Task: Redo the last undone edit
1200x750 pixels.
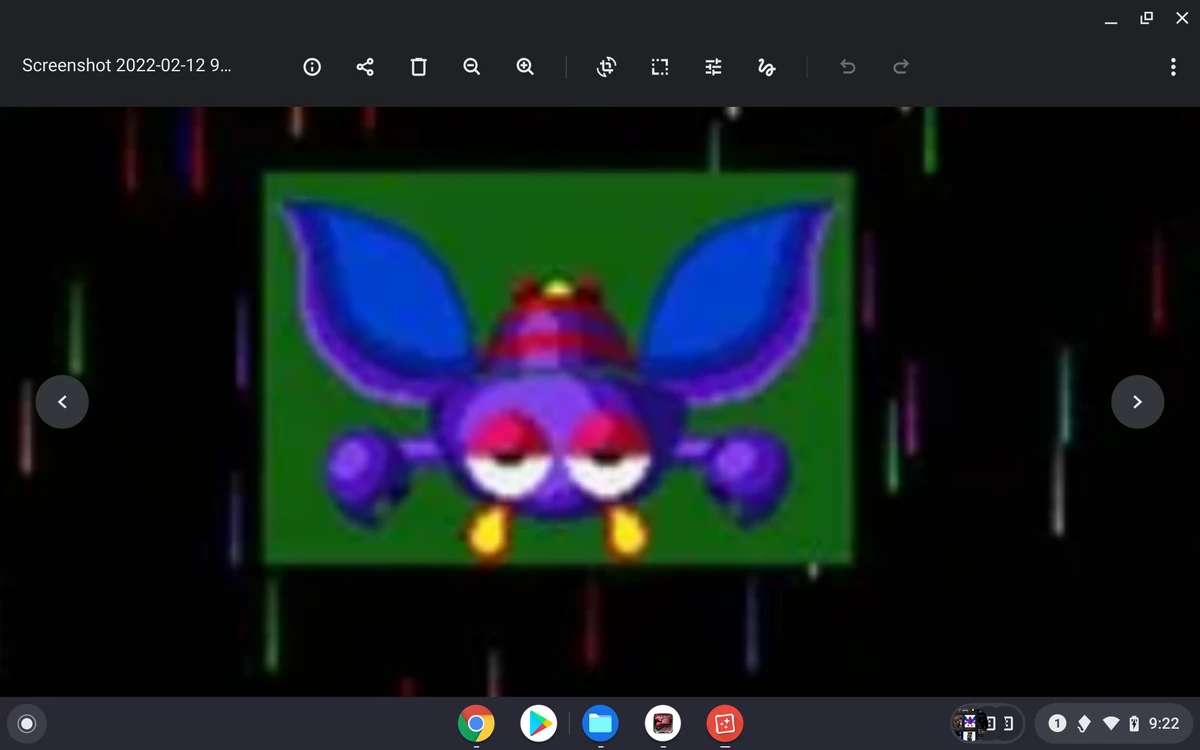Action: pyautogui.click(x=900, y=67)
